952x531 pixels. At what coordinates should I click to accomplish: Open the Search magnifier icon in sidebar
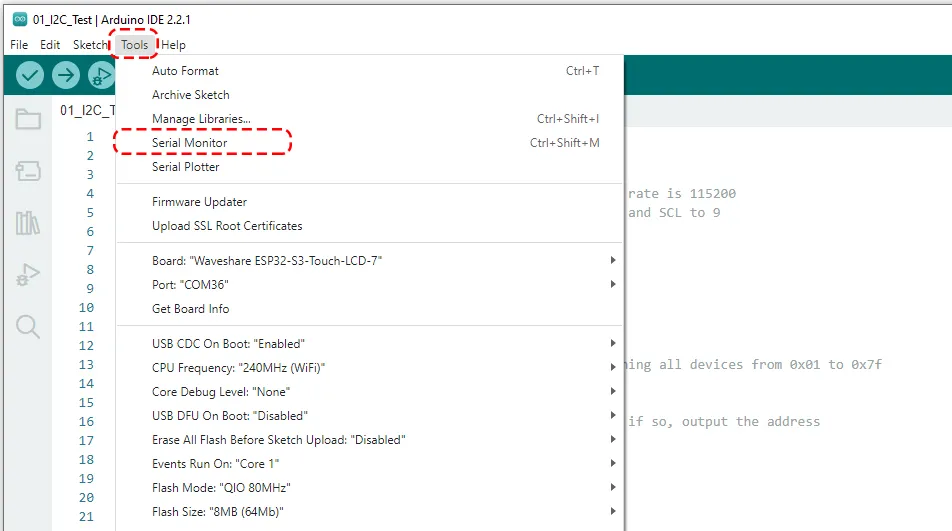pyautogui.click(x=28, y=326)
